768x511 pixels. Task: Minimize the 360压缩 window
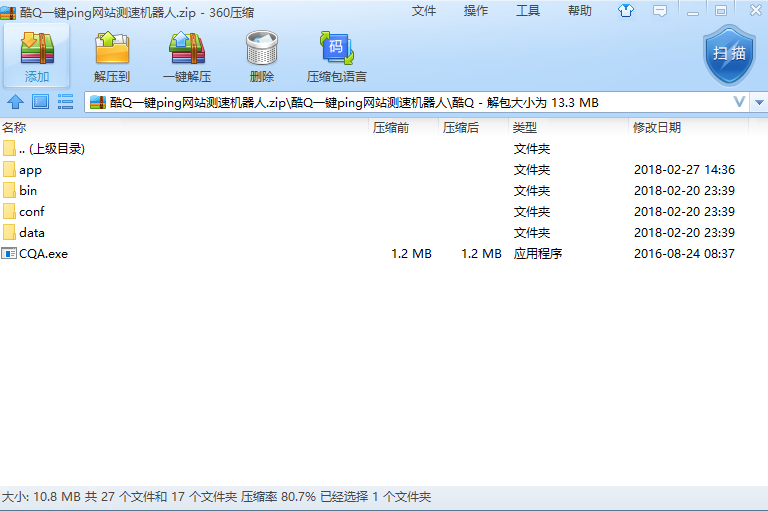click(693, 11)
